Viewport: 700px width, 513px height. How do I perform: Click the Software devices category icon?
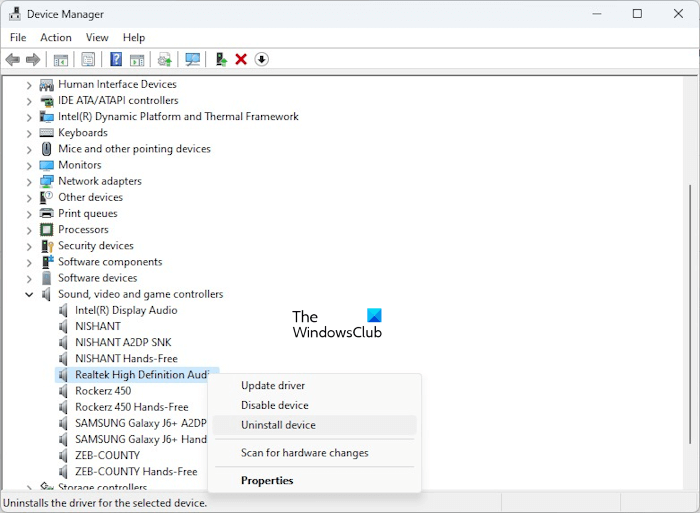46,278
